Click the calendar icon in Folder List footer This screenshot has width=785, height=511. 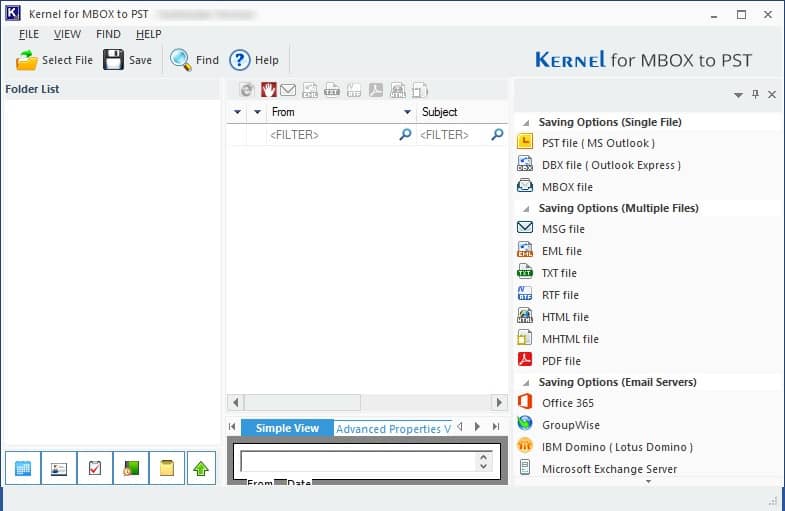23,468
